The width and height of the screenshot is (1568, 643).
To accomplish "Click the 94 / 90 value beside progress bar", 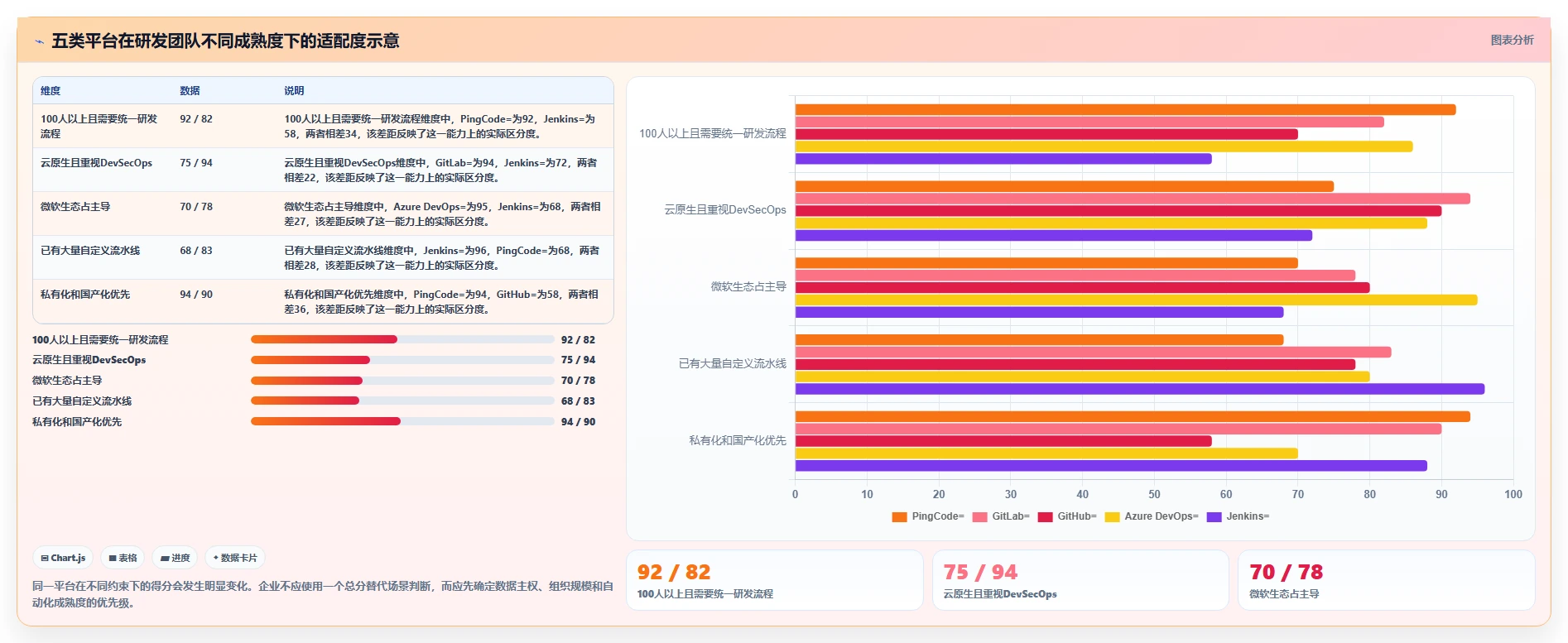I will tap(578, 422).
